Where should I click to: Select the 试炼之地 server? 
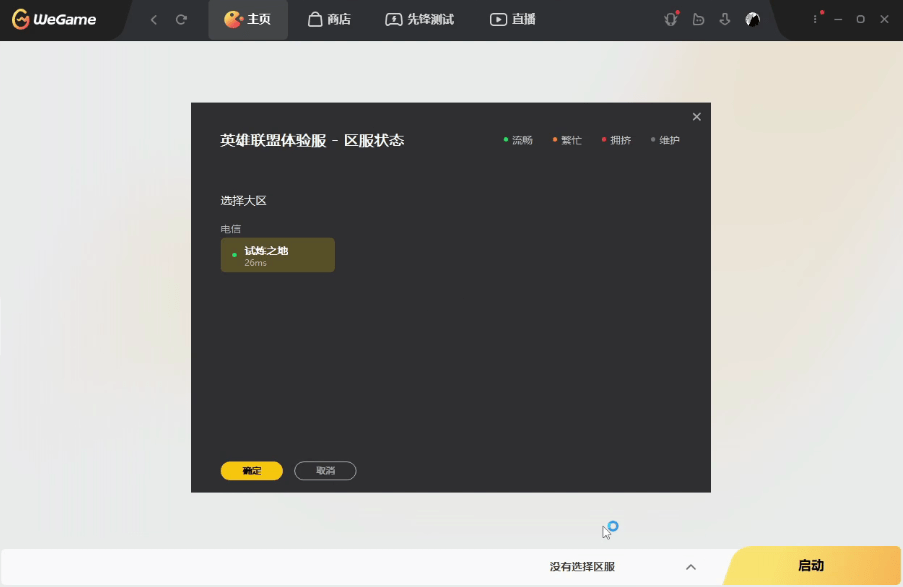[x=278, y=255]
